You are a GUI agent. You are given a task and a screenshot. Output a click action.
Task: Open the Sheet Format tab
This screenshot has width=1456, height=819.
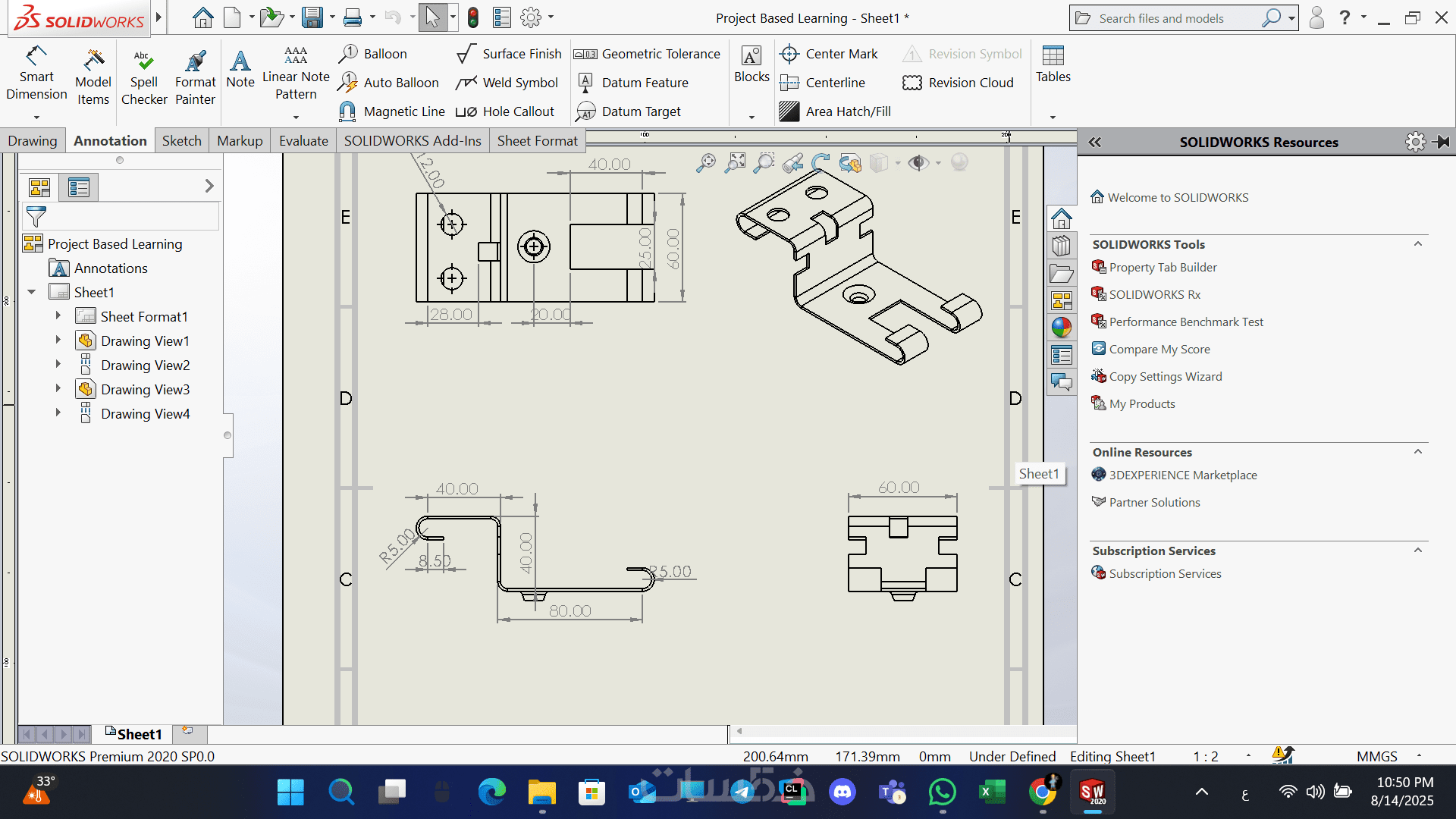(x=537, y=141)
